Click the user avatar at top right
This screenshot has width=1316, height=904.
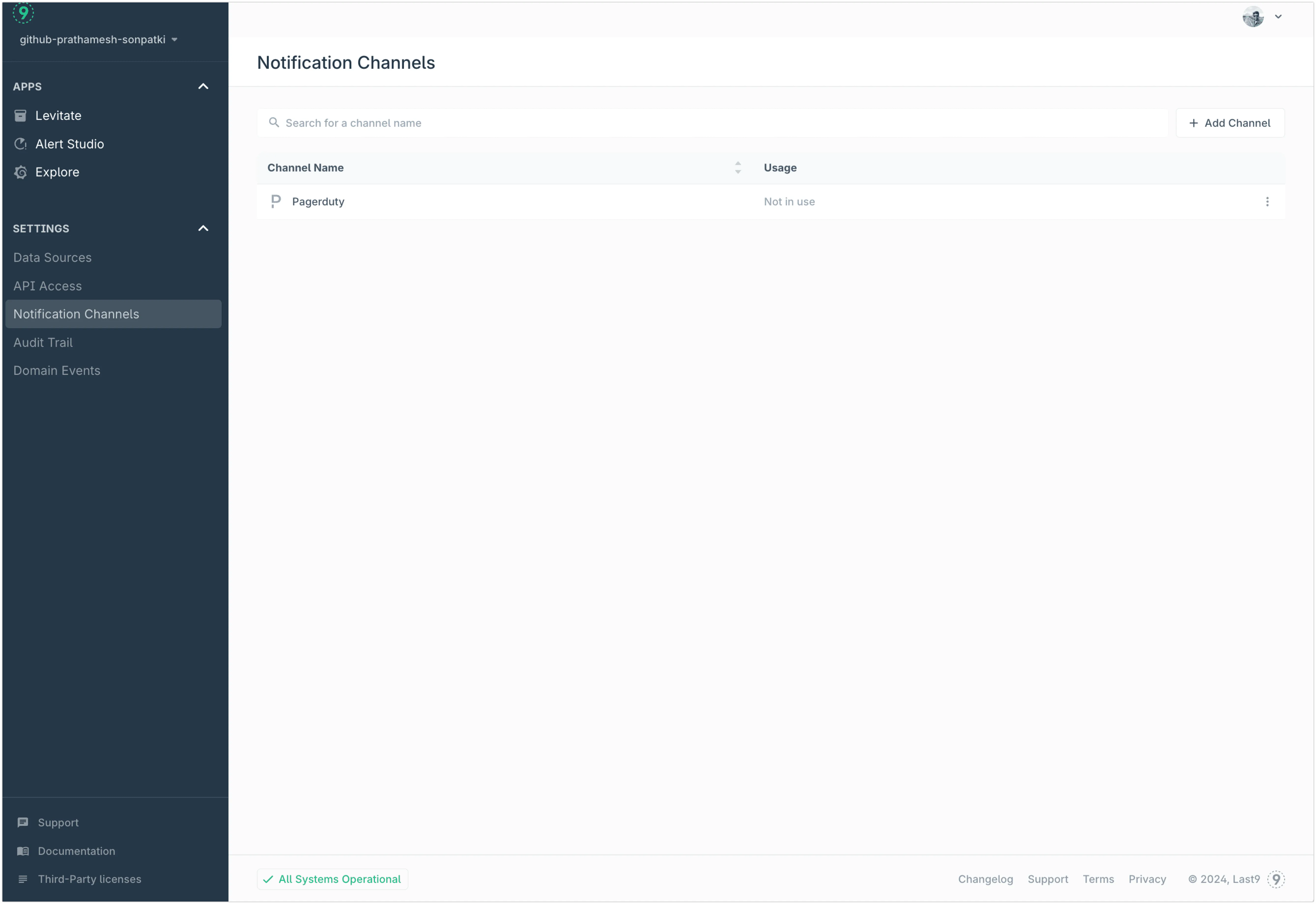point(1253,16)
